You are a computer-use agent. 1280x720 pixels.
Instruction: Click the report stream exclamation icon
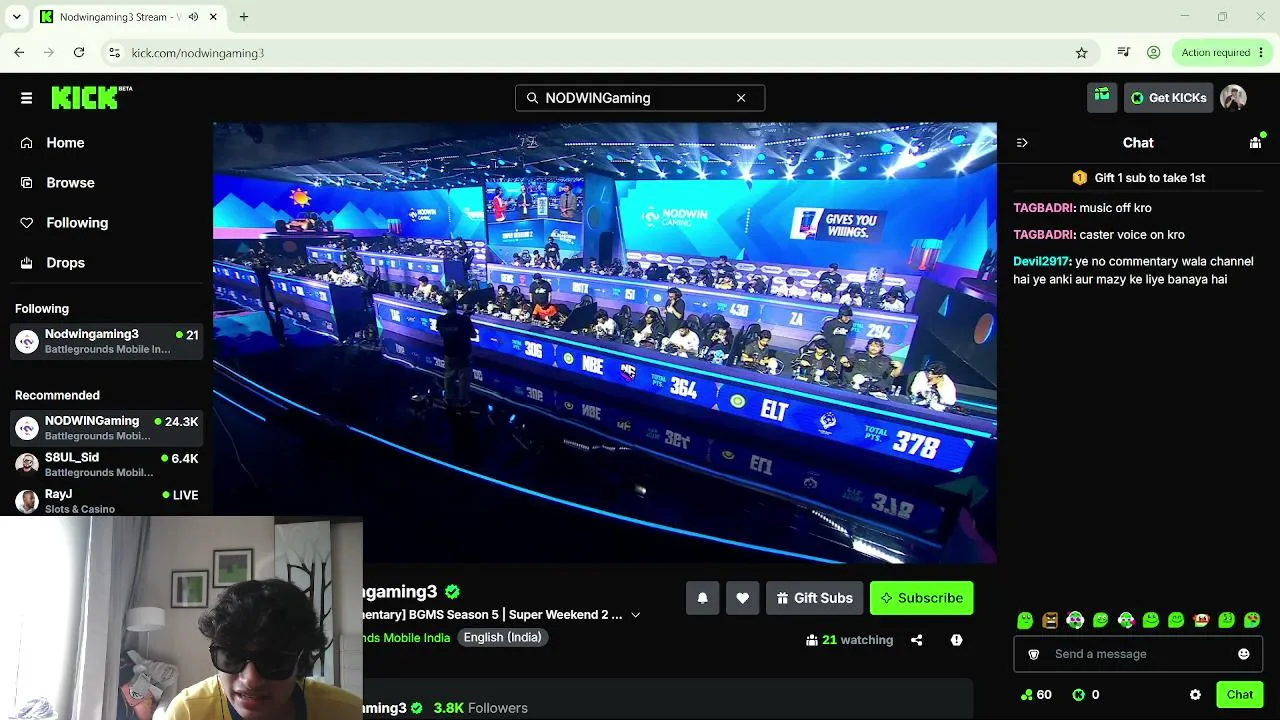(x=957, y=640)
